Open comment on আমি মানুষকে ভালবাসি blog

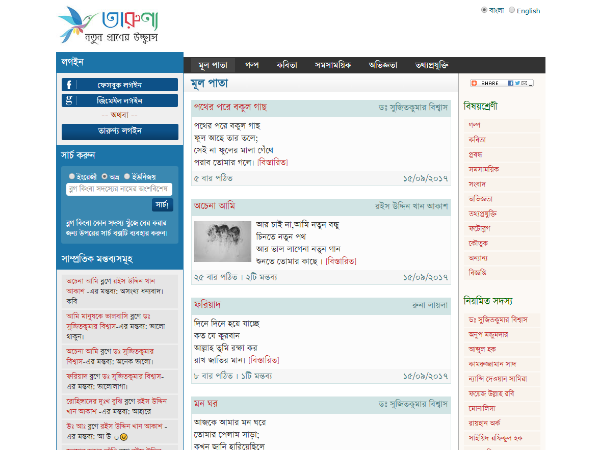pyautogui.click(x=120, y=326)
